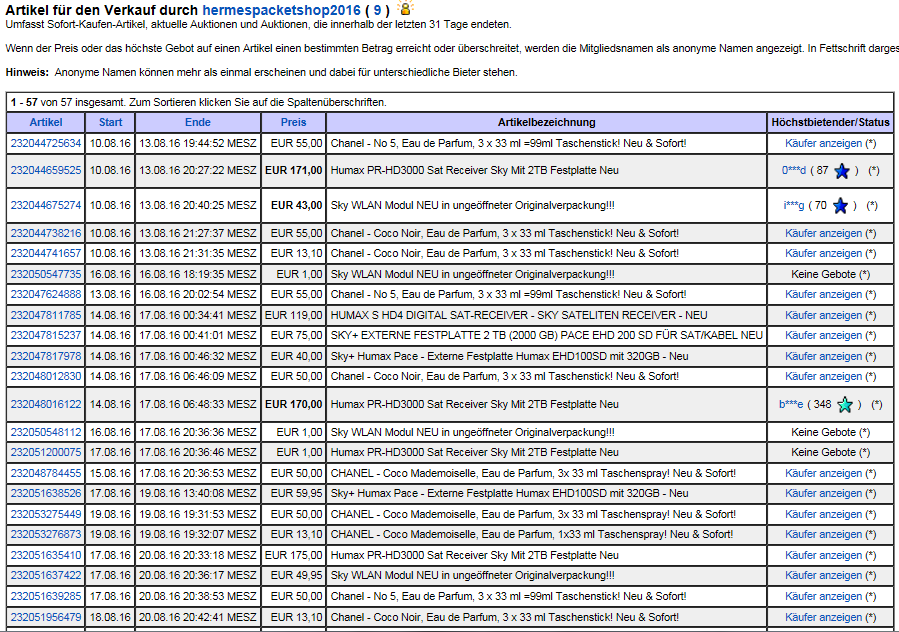This screenshot has height=632, width=899.
Task: Click Keine Gebote in the 232051200075 row
Action: (823, 452)
